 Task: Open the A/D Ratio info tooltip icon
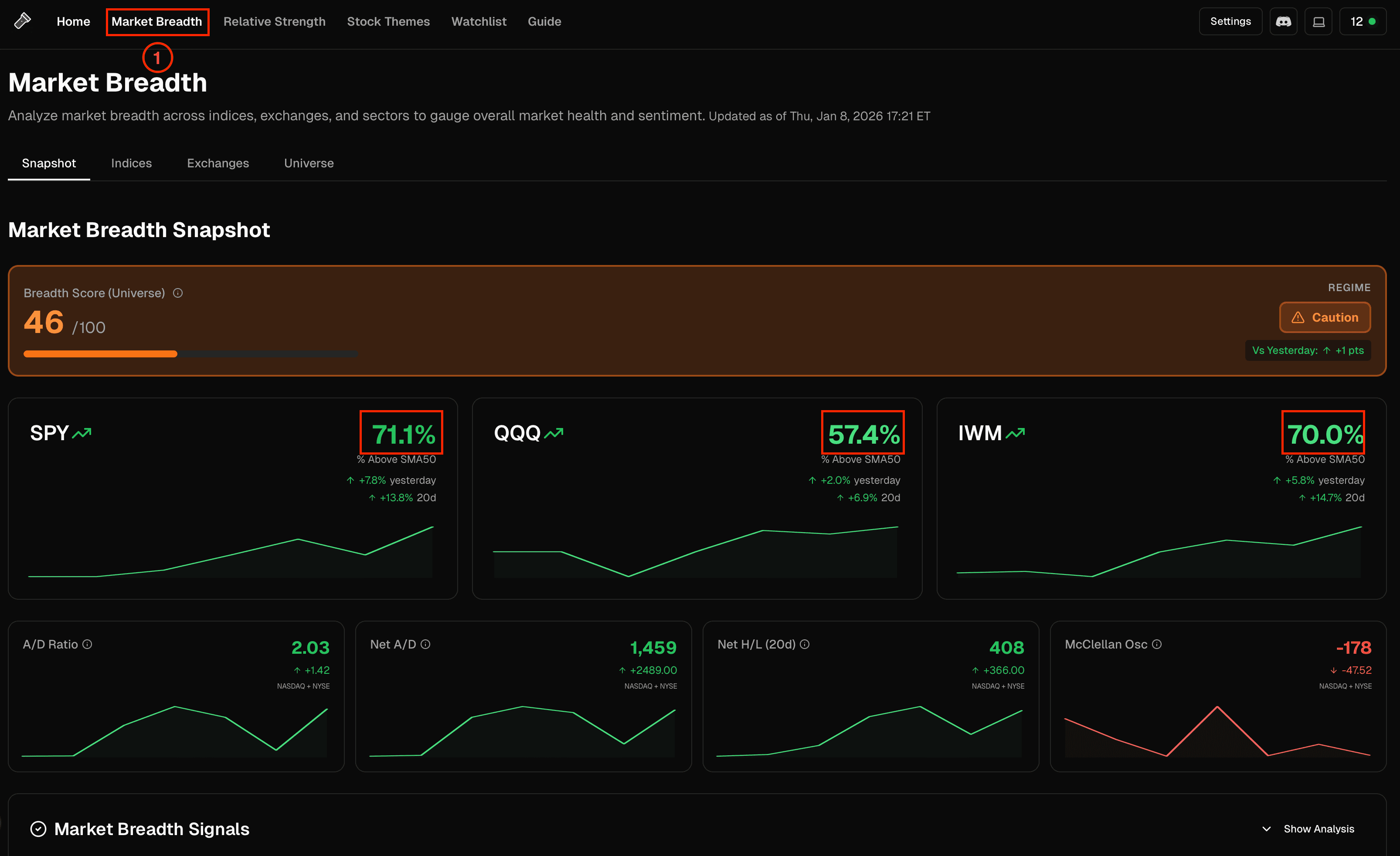(x=87, y=644)
